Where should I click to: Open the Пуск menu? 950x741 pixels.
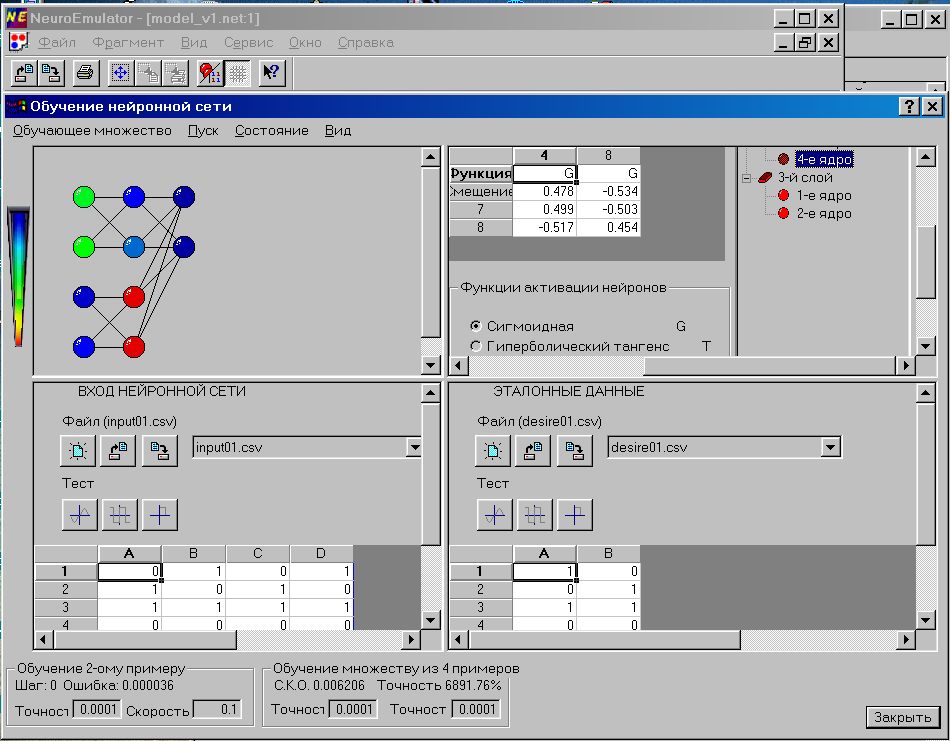click(202, 130)
